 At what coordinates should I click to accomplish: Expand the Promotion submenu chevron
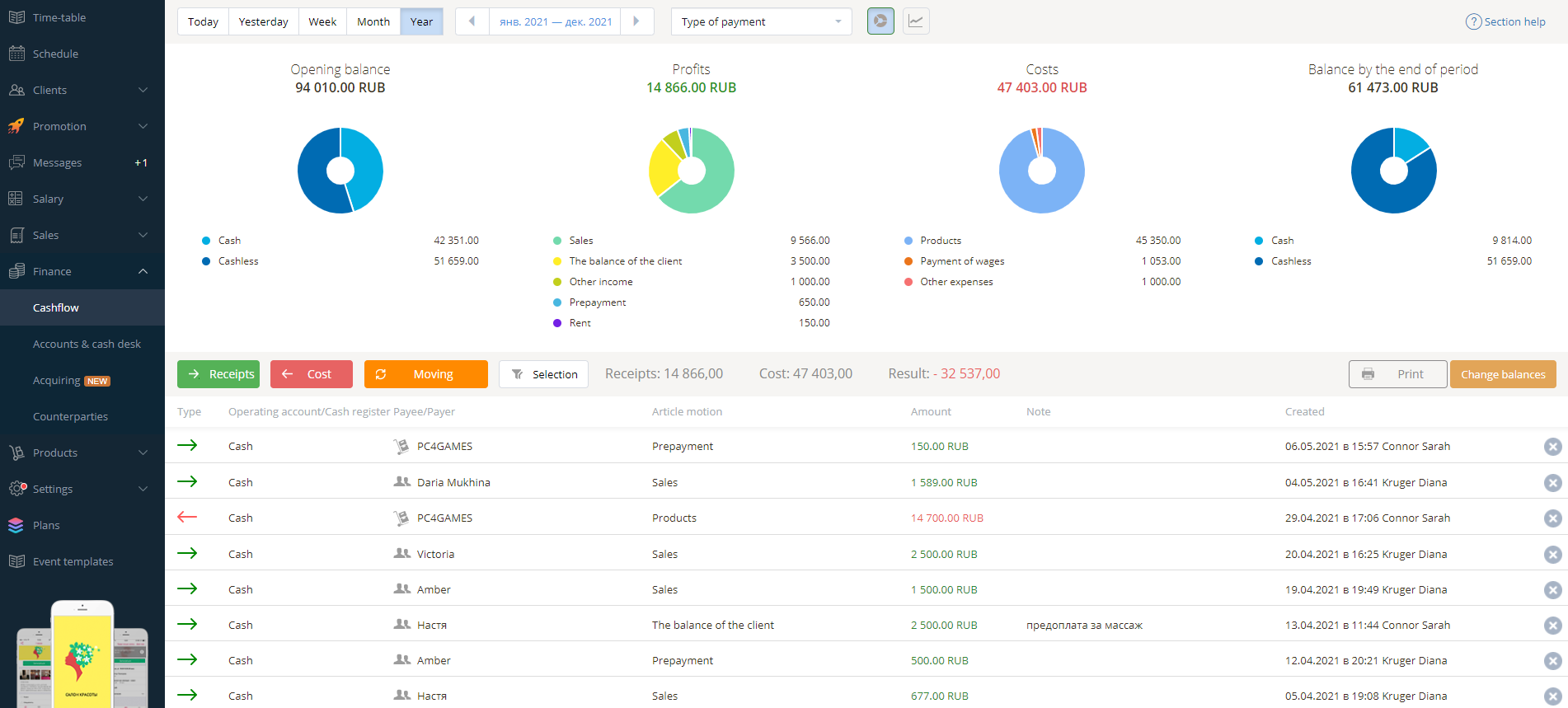pos(143,126)
